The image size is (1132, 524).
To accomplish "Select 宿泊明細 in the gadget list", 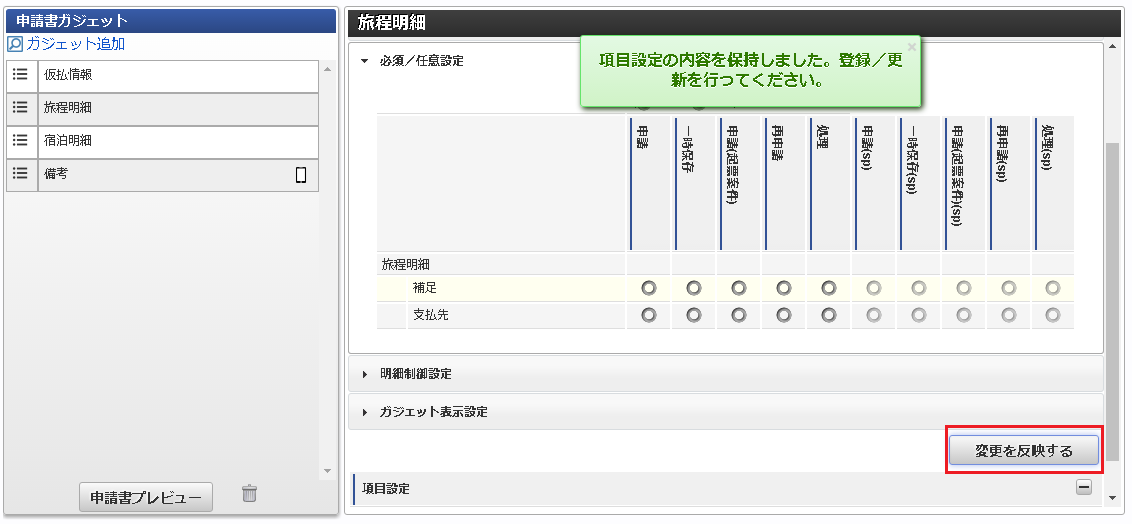I will (x=178, y=141).
